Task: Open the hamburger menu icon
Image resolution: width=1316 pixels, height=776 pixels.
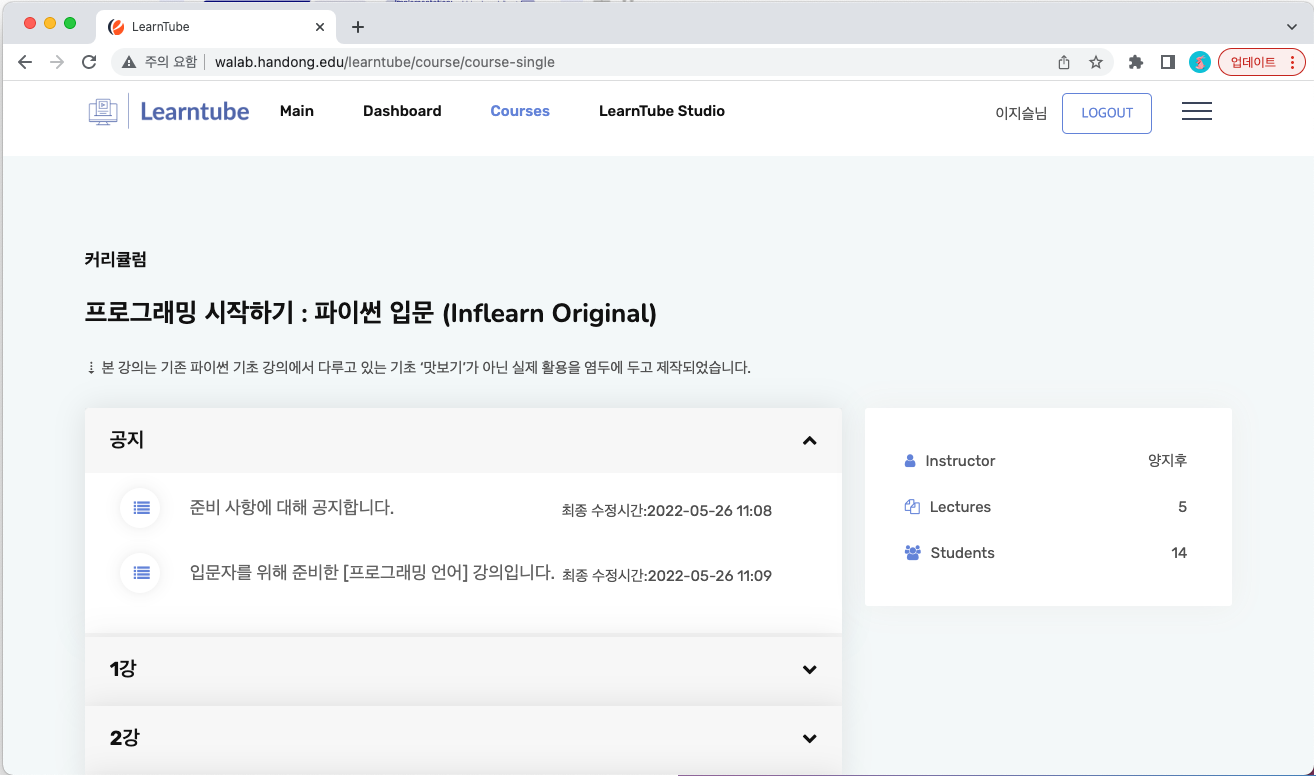Action: (x=1196, y=112)
